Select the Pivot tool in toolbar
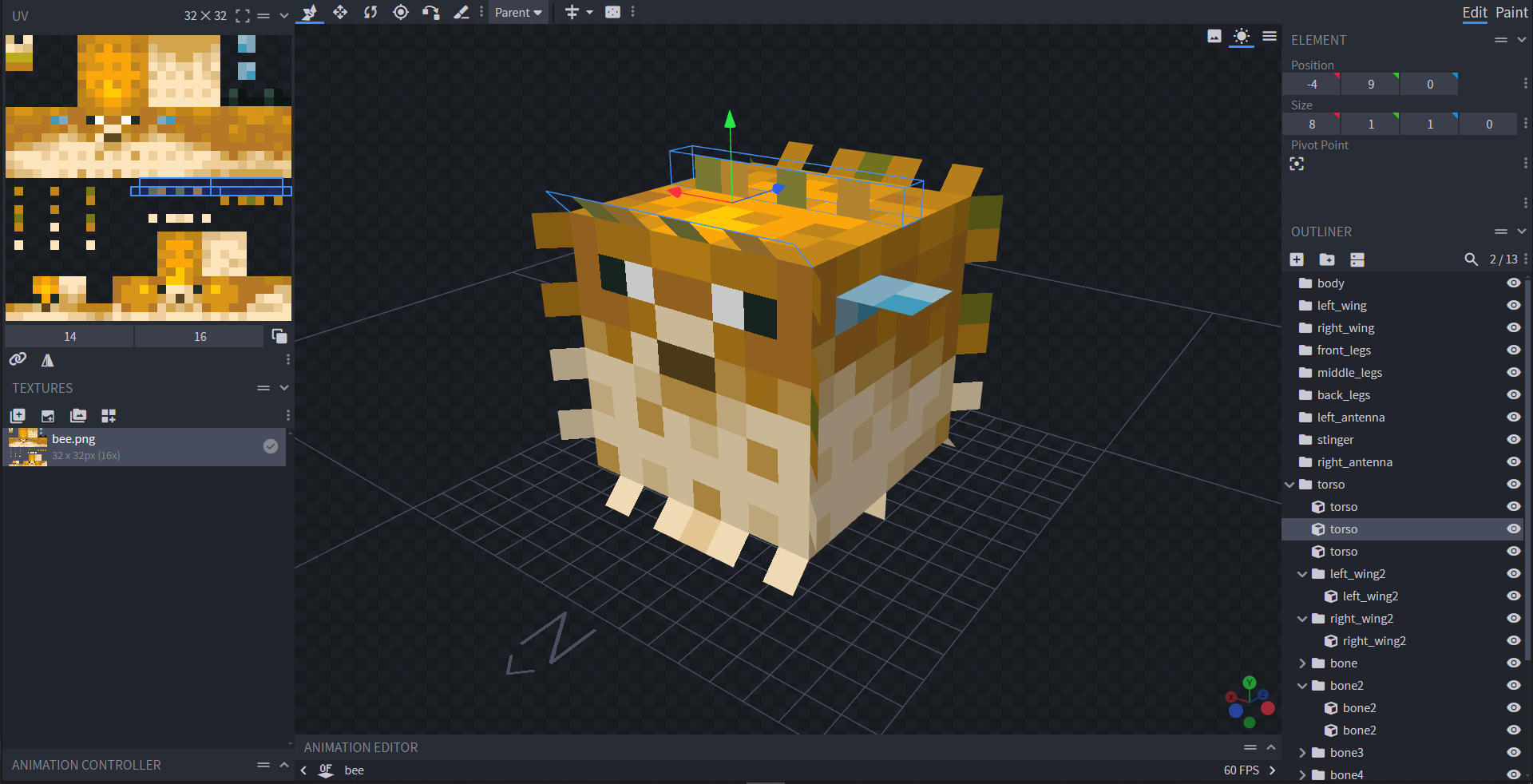The height and width of the screenshot is (784, 1533). [x=401, y=12]
